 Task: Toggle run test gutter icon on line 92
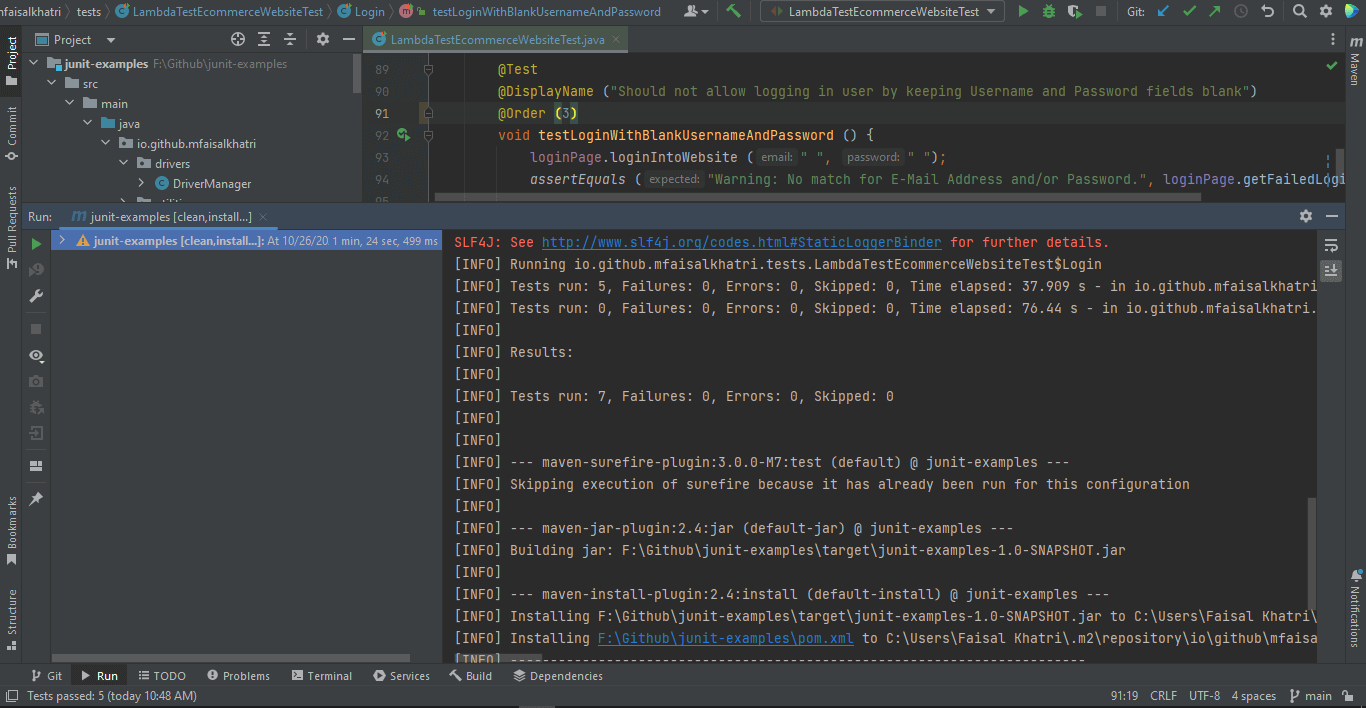[x=402, y=134]
